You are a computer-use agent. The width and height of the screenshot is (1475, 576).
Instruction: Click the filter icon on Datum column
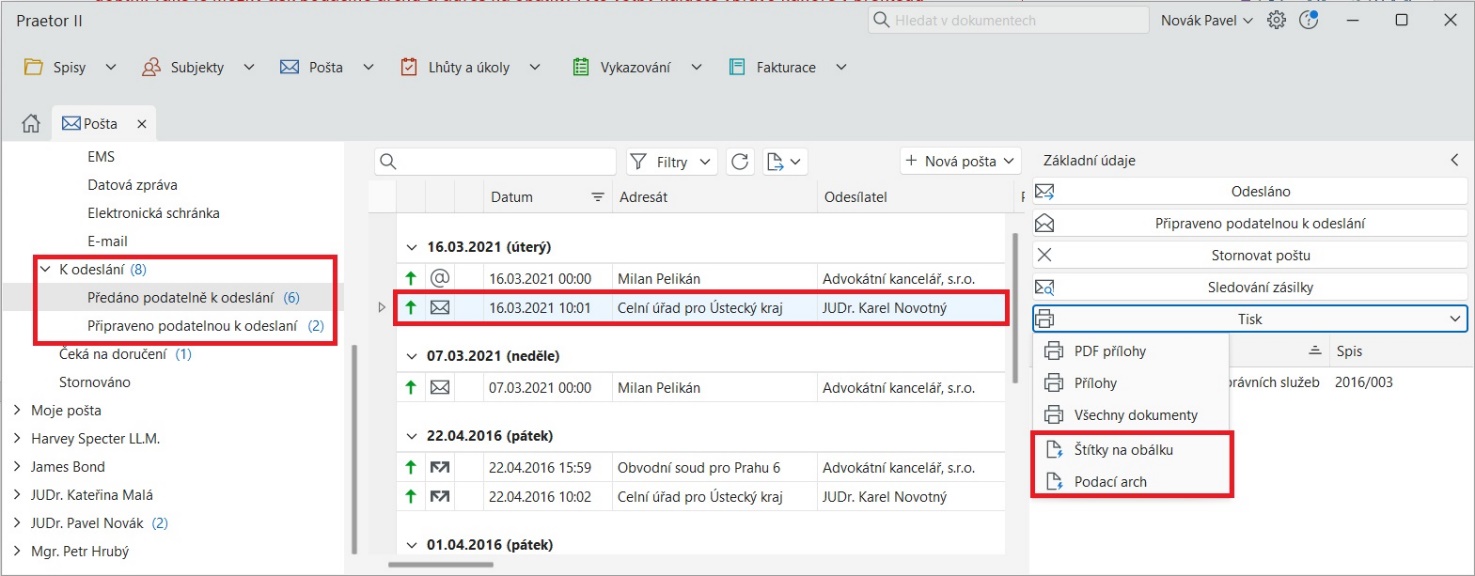[597, 197]
